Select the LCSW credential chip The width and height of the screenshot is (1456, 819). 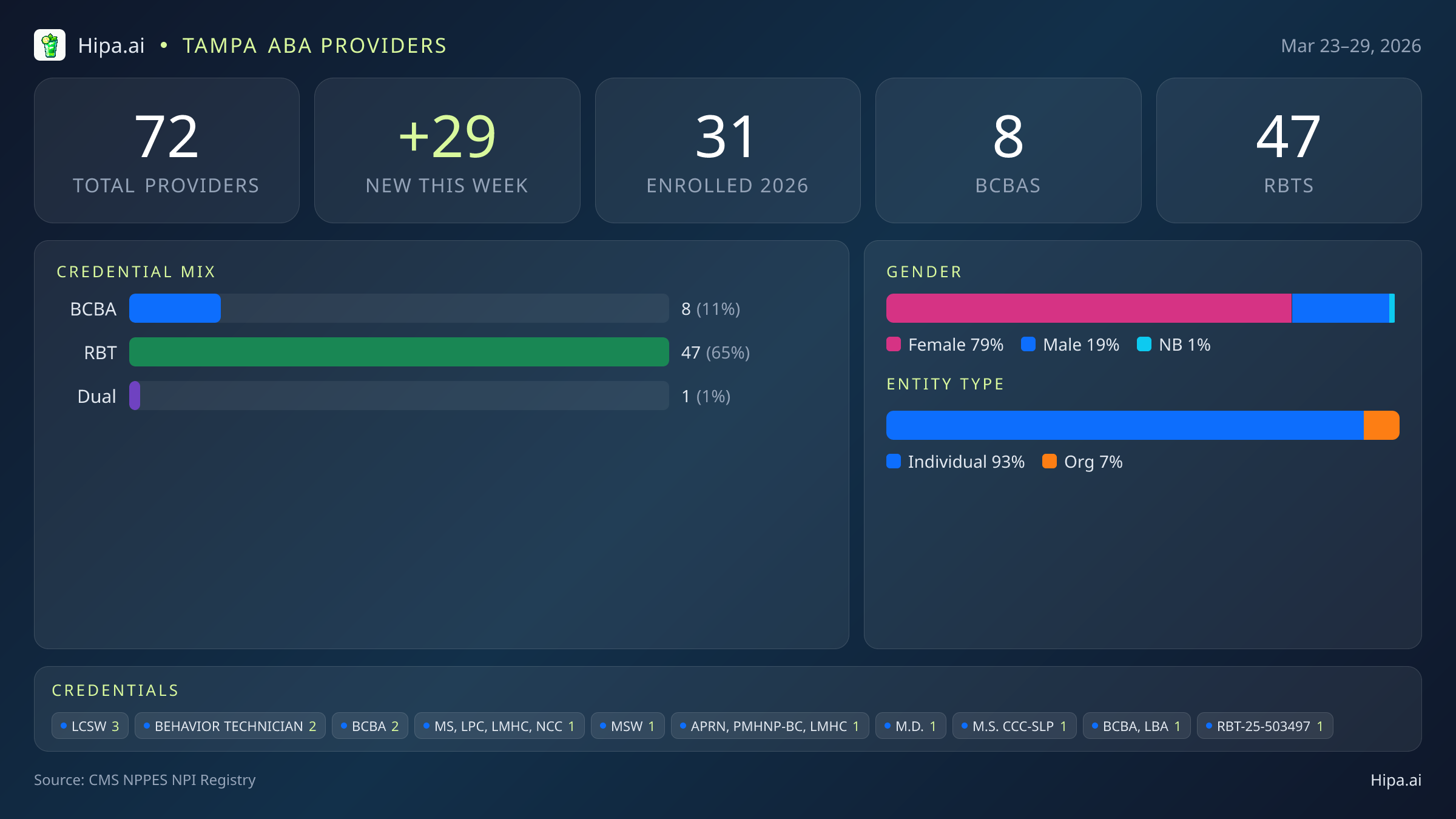[90, 726]
